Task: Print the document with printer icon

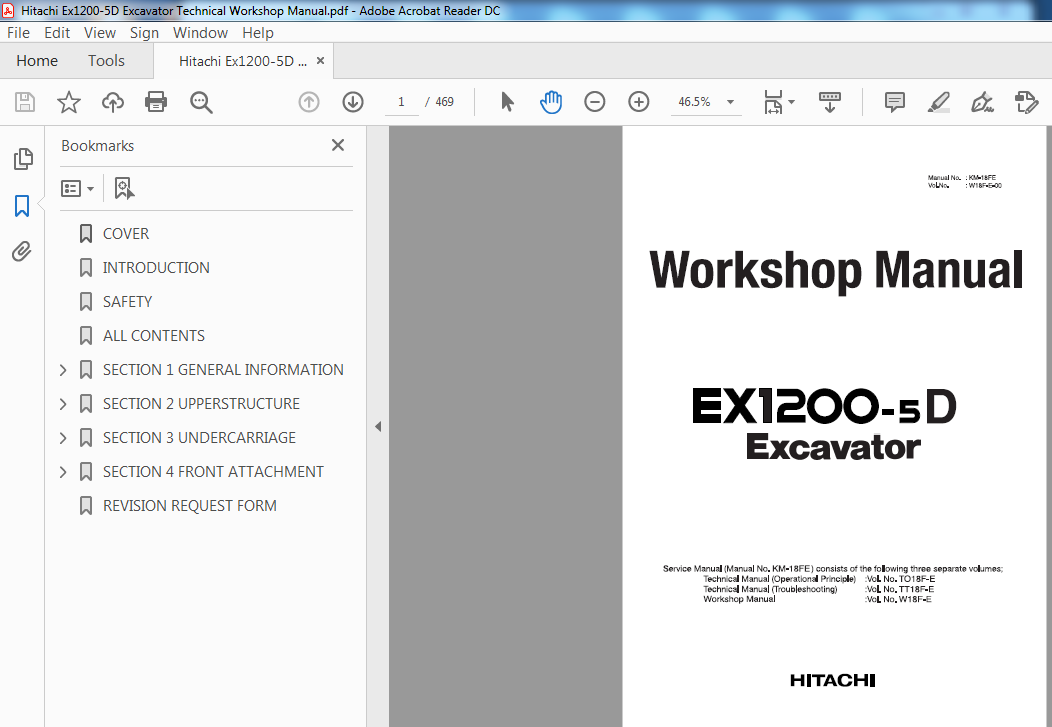Action: click(156, 102)
